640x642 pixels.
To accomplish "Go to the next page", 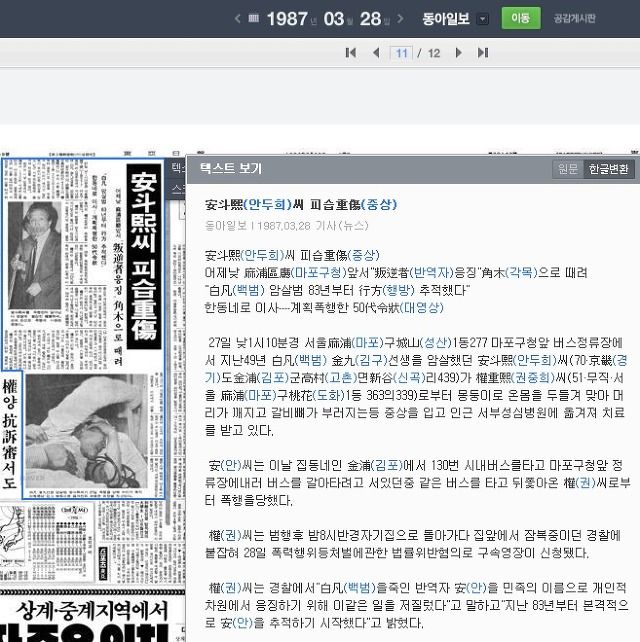I will (459, 53).
